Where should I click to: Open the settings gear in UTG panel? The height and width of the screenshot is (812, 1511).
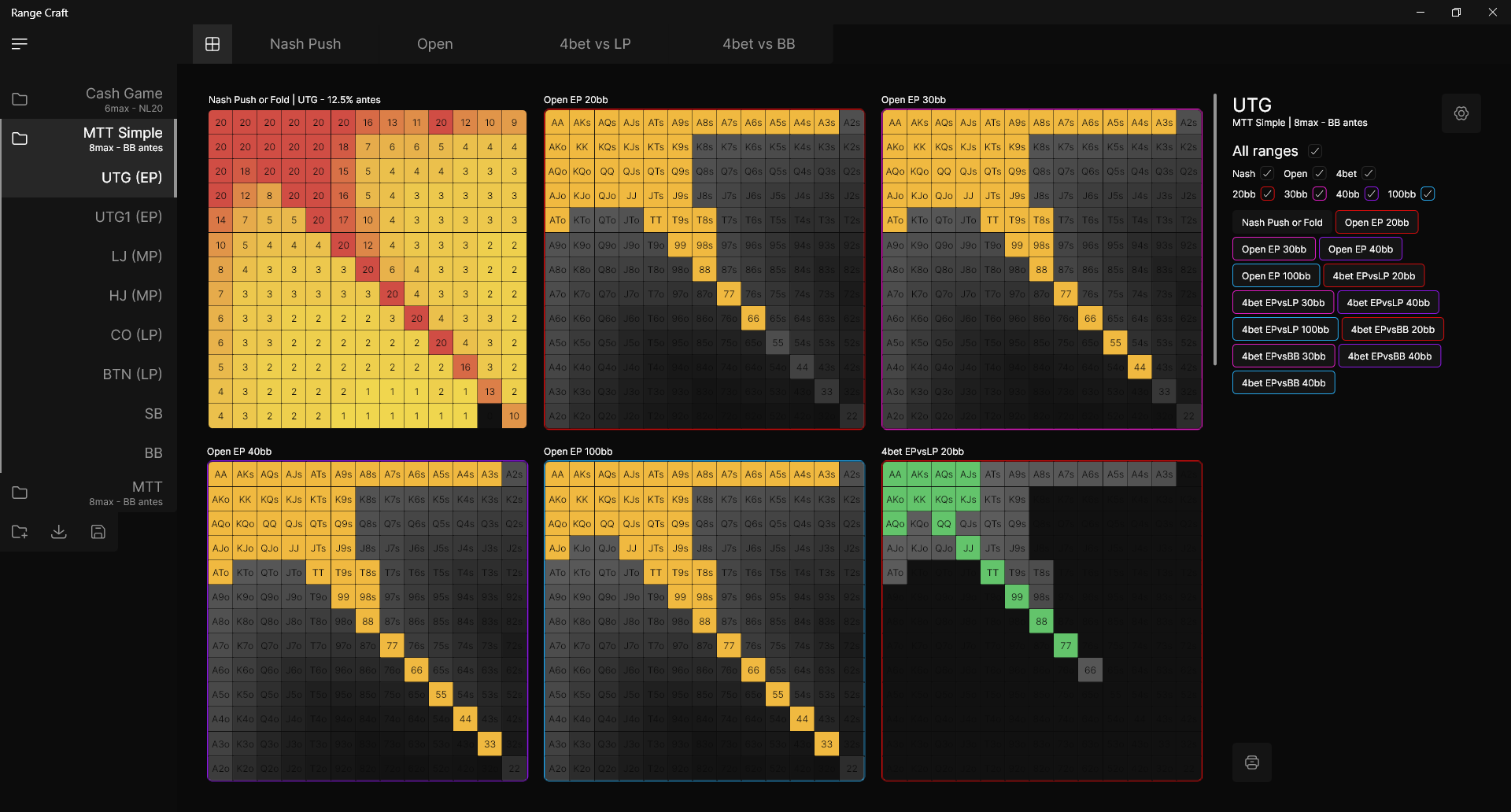(1461, 113)
